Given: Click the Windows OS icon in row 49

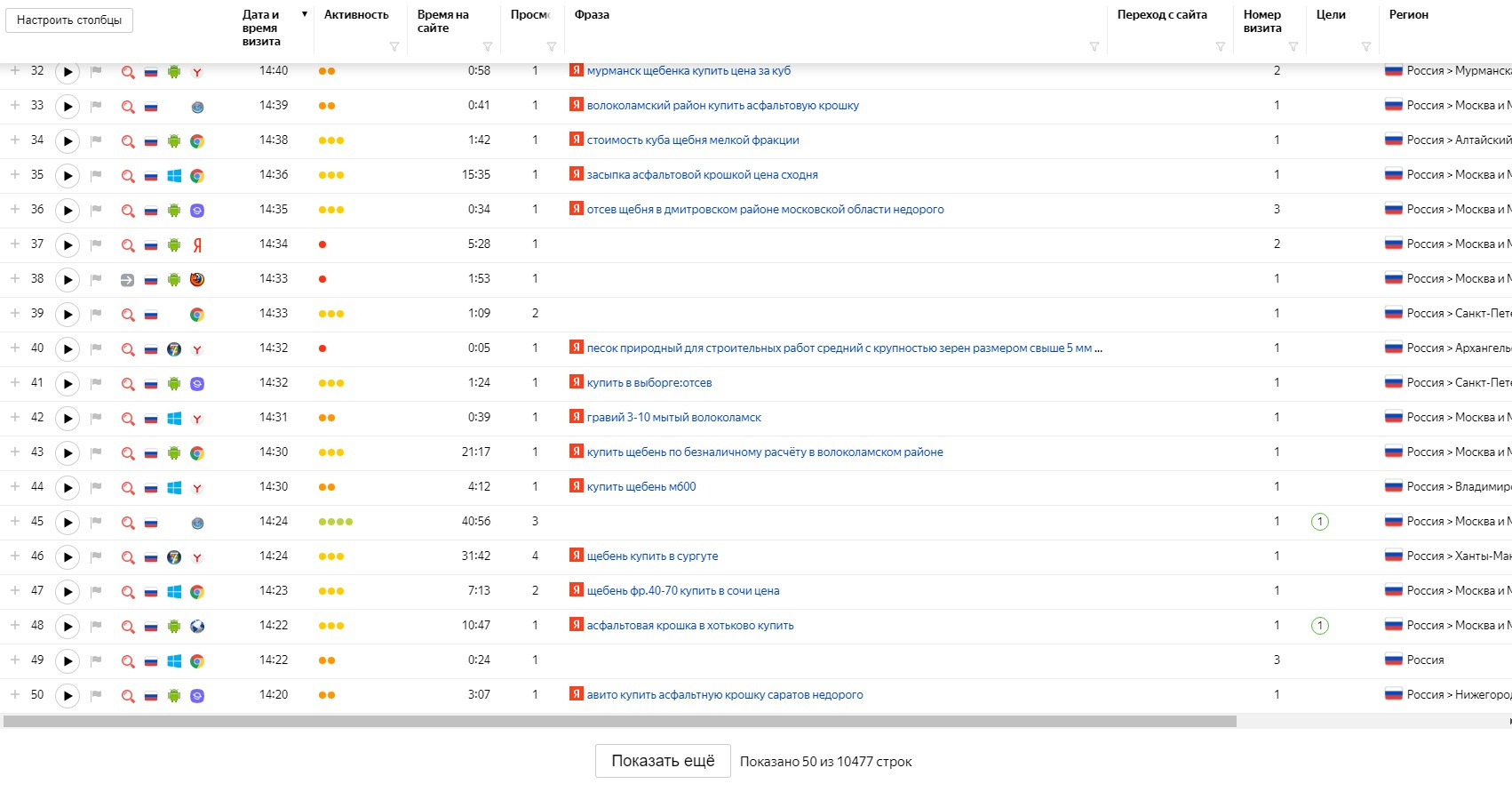Looking at the screenshot, I should pyautogui.click(x=174, y=661).
